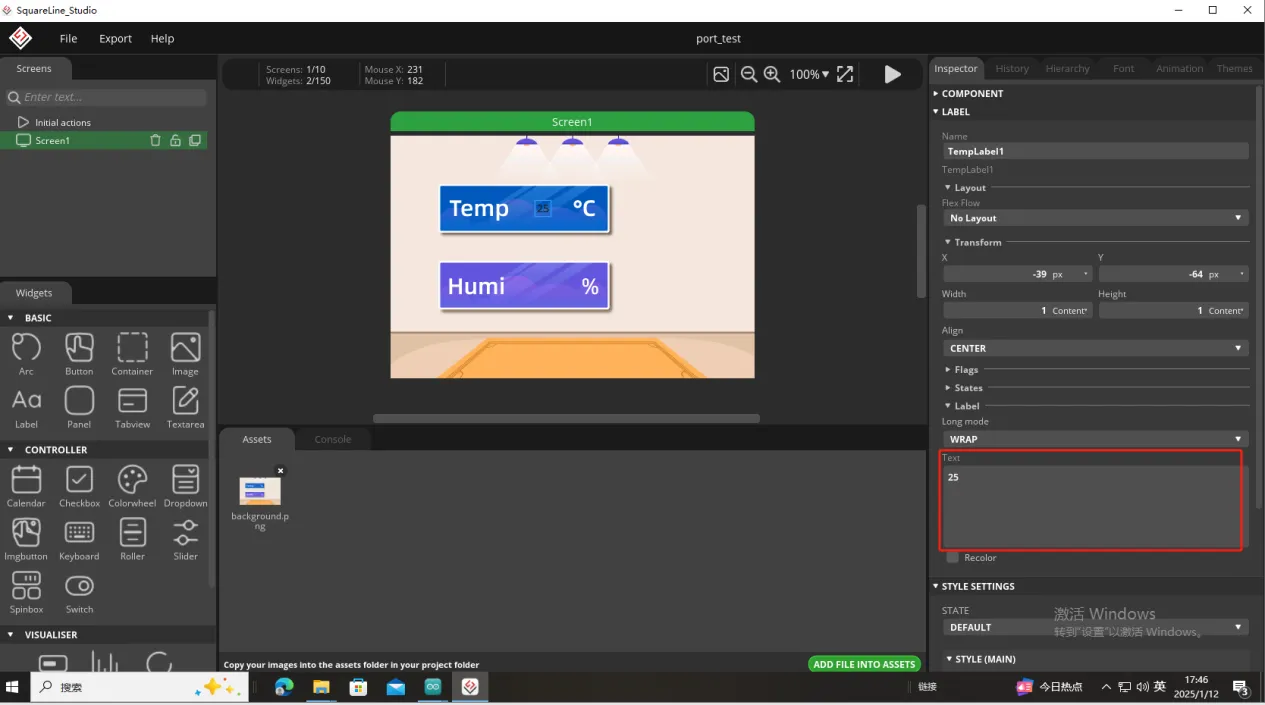Click the zoom out magnifier icon
Image resolution: width=1265 pixels, height=705 pixels.
(748, 74)
